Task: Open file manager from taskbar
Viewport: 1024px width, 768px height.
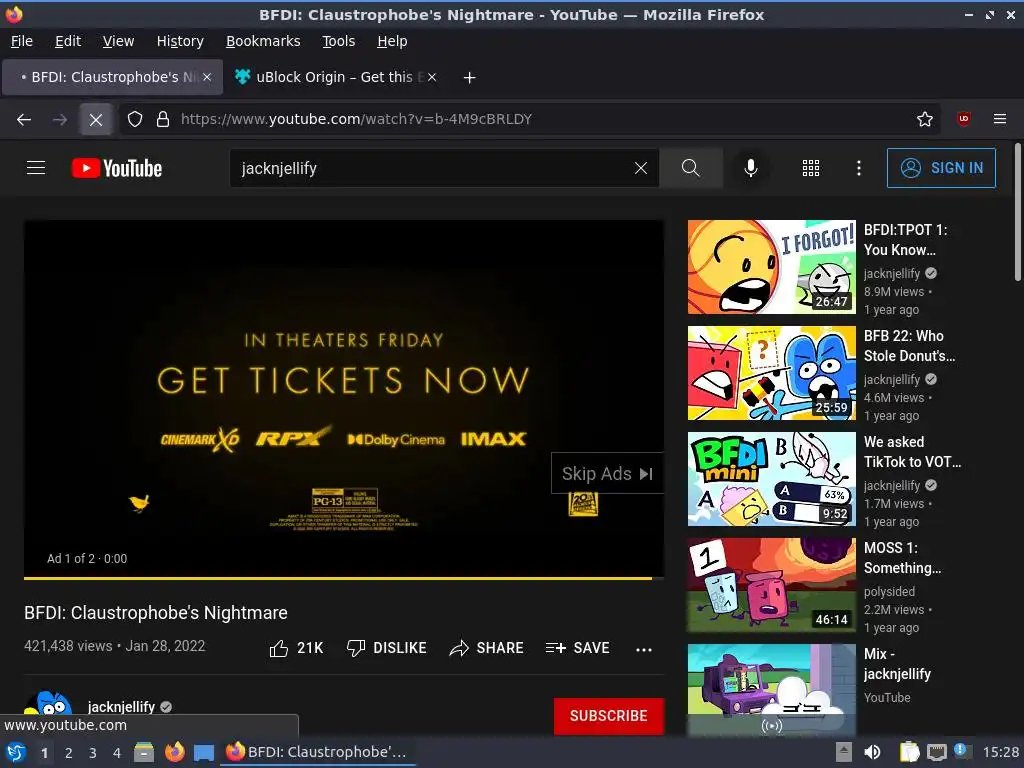Action: coord(144,752)
